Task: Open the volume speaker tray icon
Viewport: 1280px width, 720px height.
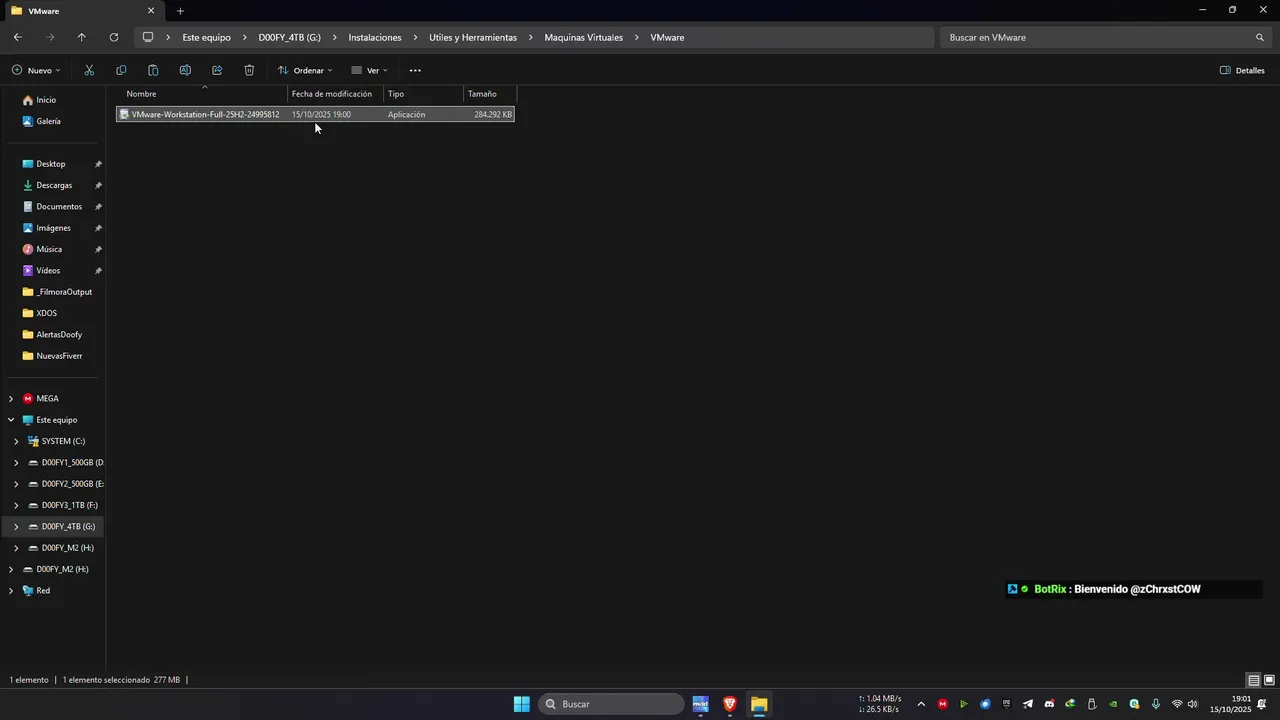Action: tap(1192, 704)
